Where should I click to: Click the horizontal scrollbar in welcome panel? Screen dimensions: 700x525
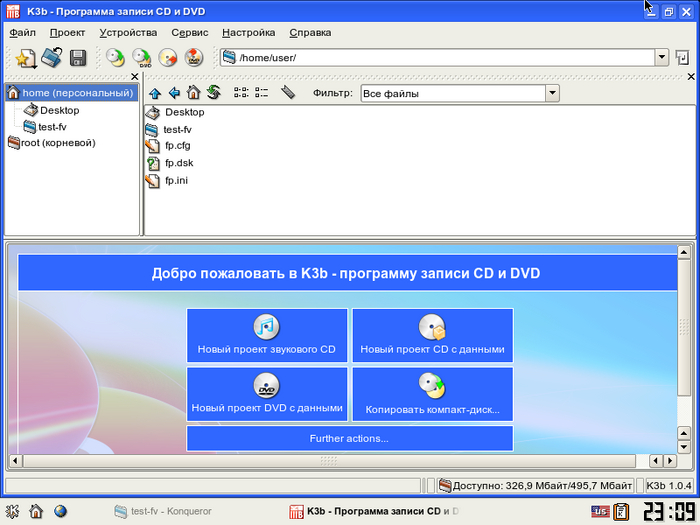pos(329,461)
